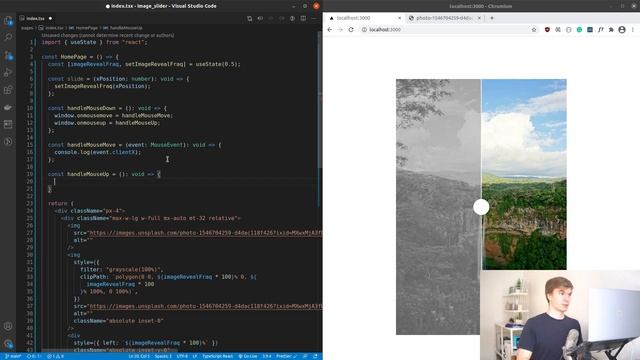Close the photo-1546704259 Chromium tab
This screenshot has height=360, width=640.
pos(479,18)
